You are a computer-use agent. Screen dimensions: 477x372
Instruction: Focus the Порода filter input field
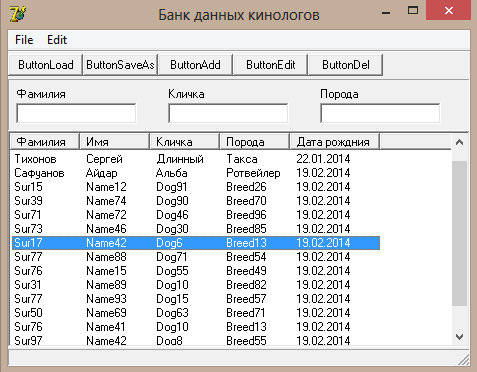click(380, 113)
